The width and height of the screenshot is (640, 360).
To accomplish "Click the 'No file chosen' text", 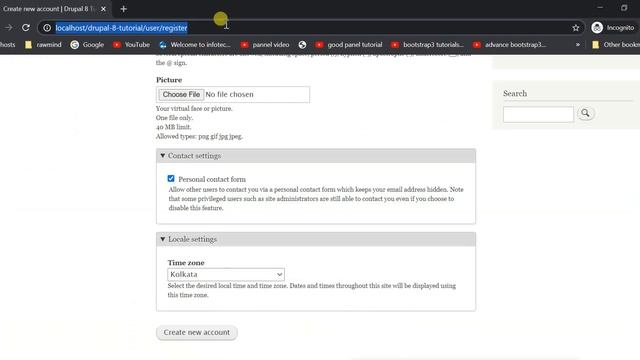I will 229,94.
